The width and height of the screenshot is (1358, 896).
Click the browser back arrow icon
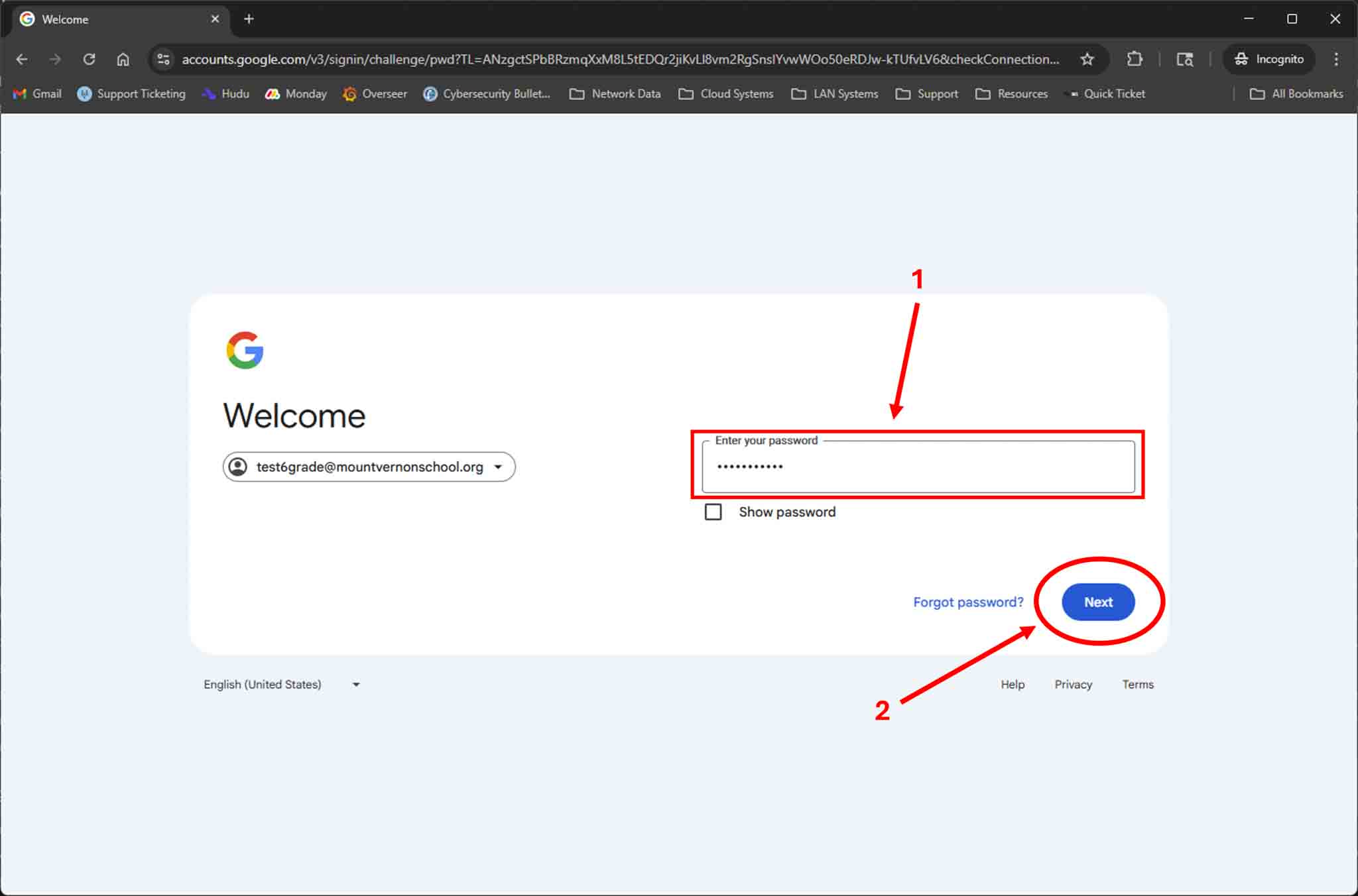pos(22,59)
